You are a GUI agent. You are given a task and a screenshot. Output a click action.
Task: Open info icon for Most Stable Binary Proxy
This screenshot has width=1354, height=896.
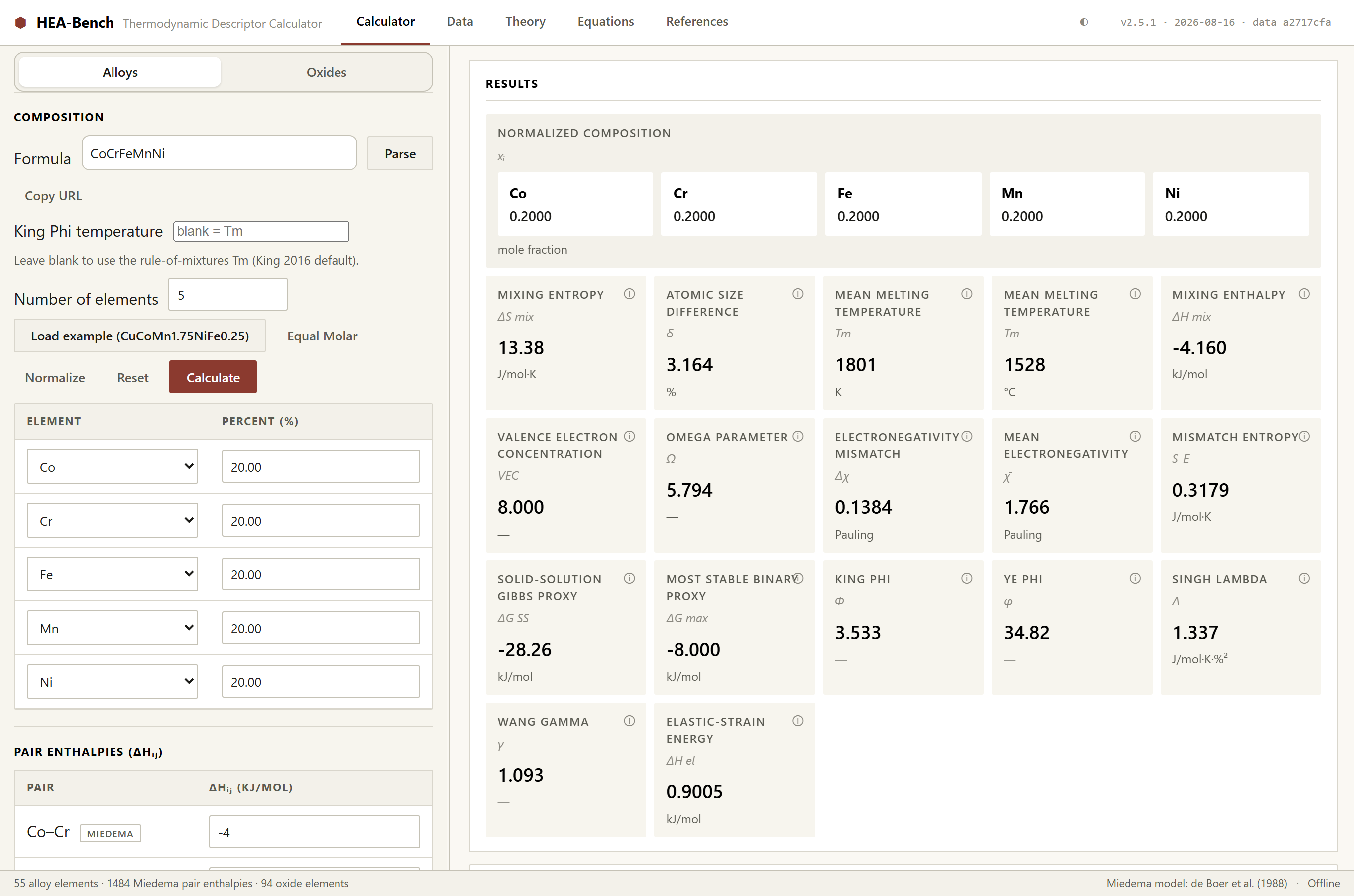click(797, 578)
